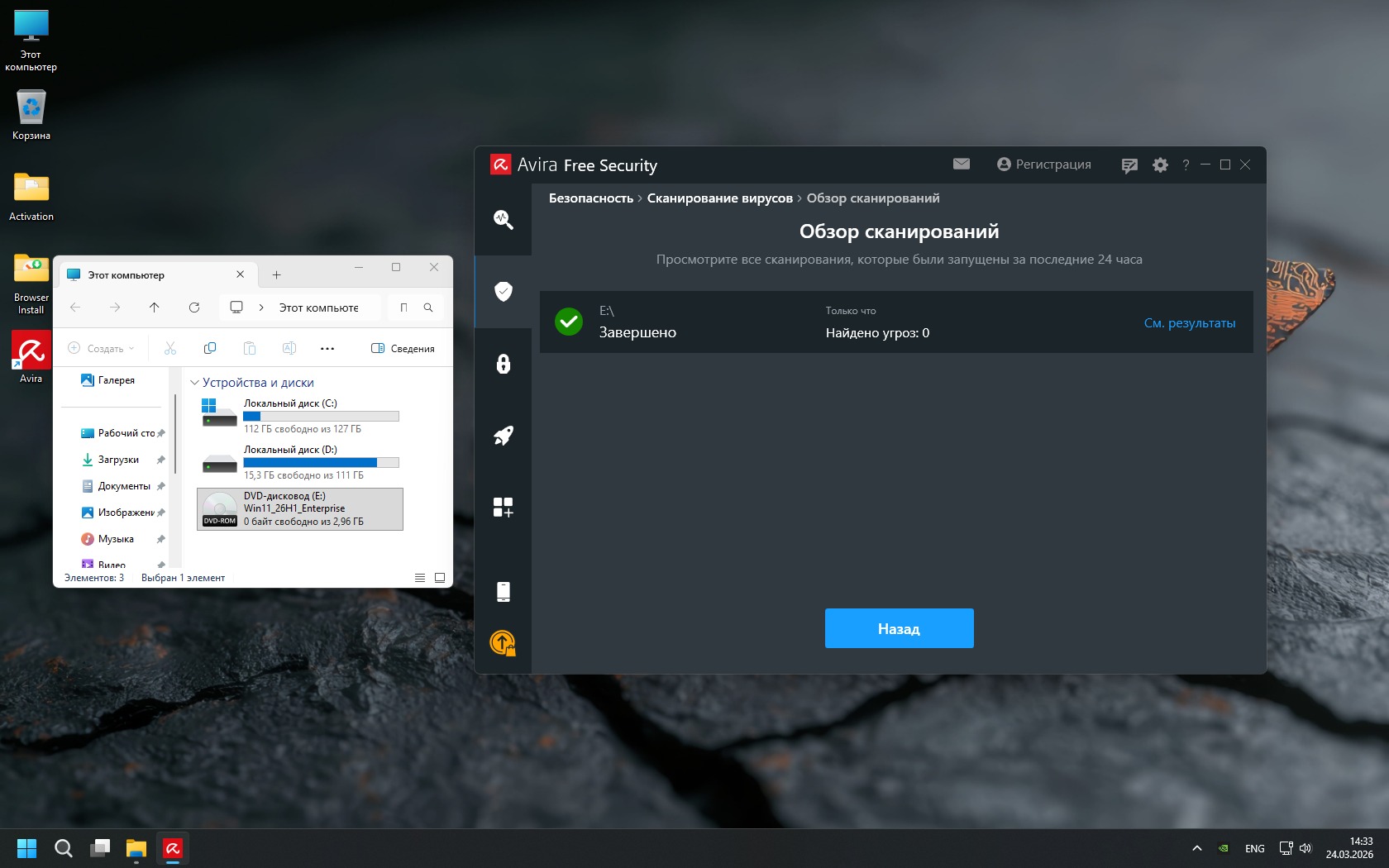Toggle the Сведения details pane
This screenshot has width=1389, height=868.
tap(403, 348)
